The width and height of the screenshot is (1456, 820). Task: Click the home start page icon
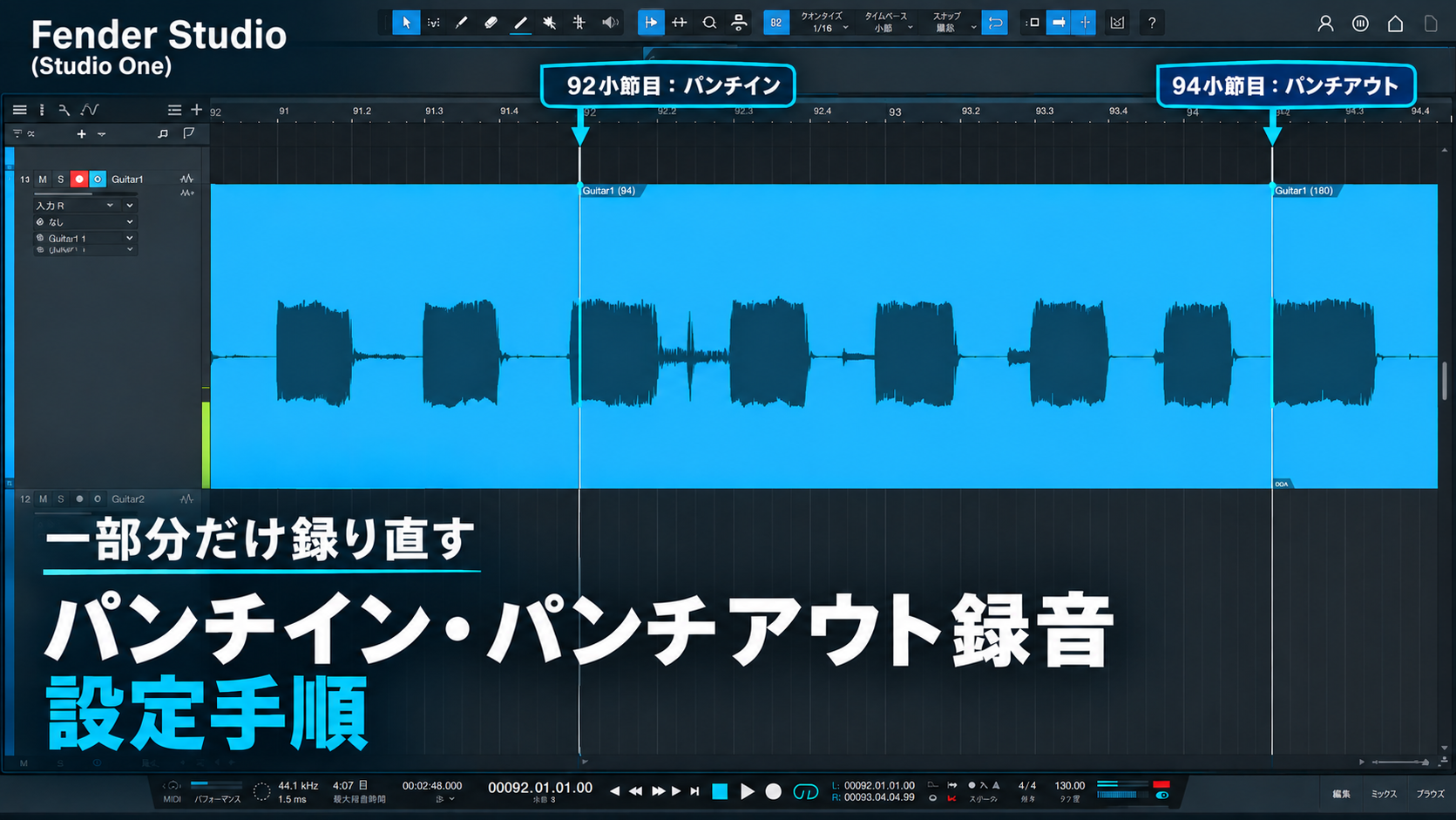1395,24
